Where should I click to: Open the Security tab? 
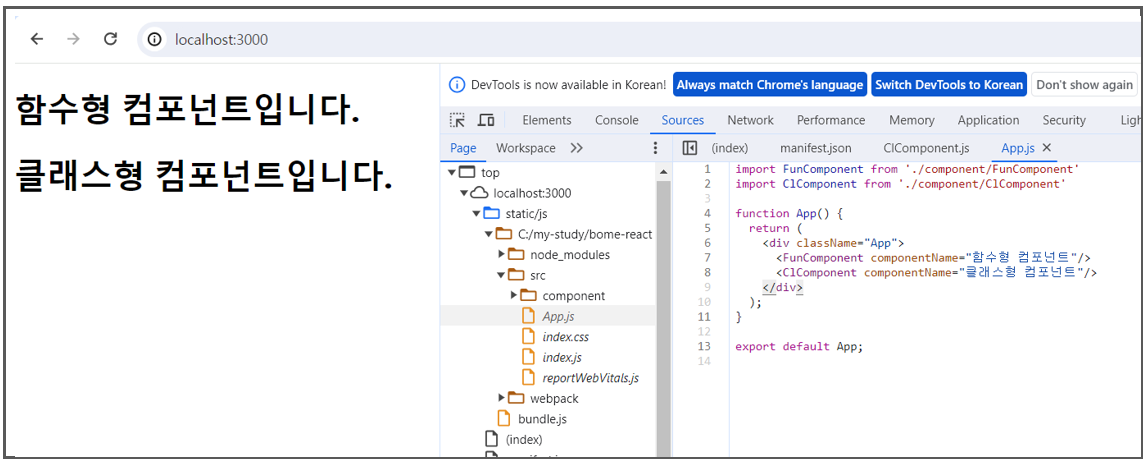[x=1064, y=120]
